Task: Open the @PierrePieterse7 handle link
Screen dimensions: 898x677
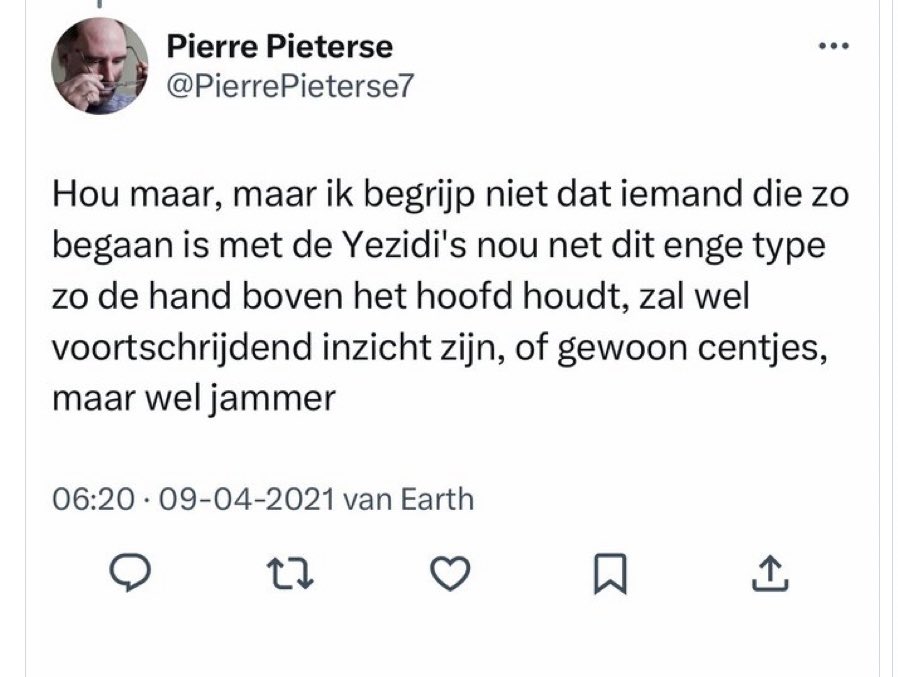Action: coord(290,86)
